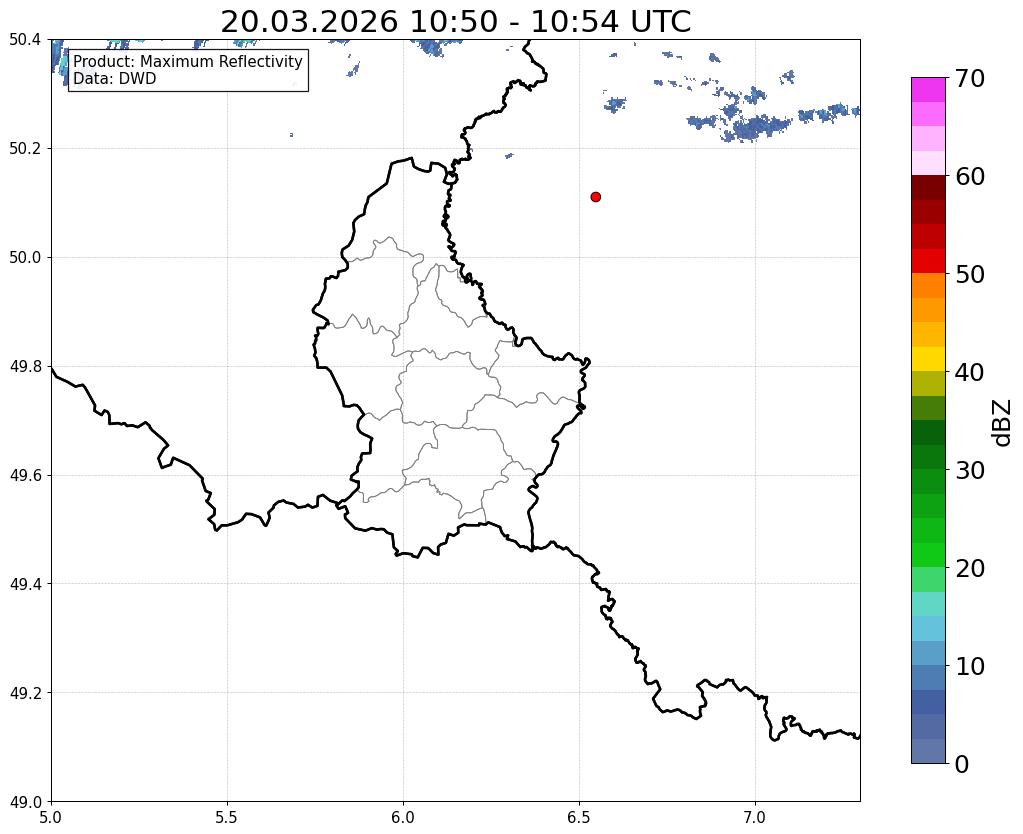Click the 0 tick label on the colorbar
The width and height of the screenshot is (1023, 834).
[962, 764]
